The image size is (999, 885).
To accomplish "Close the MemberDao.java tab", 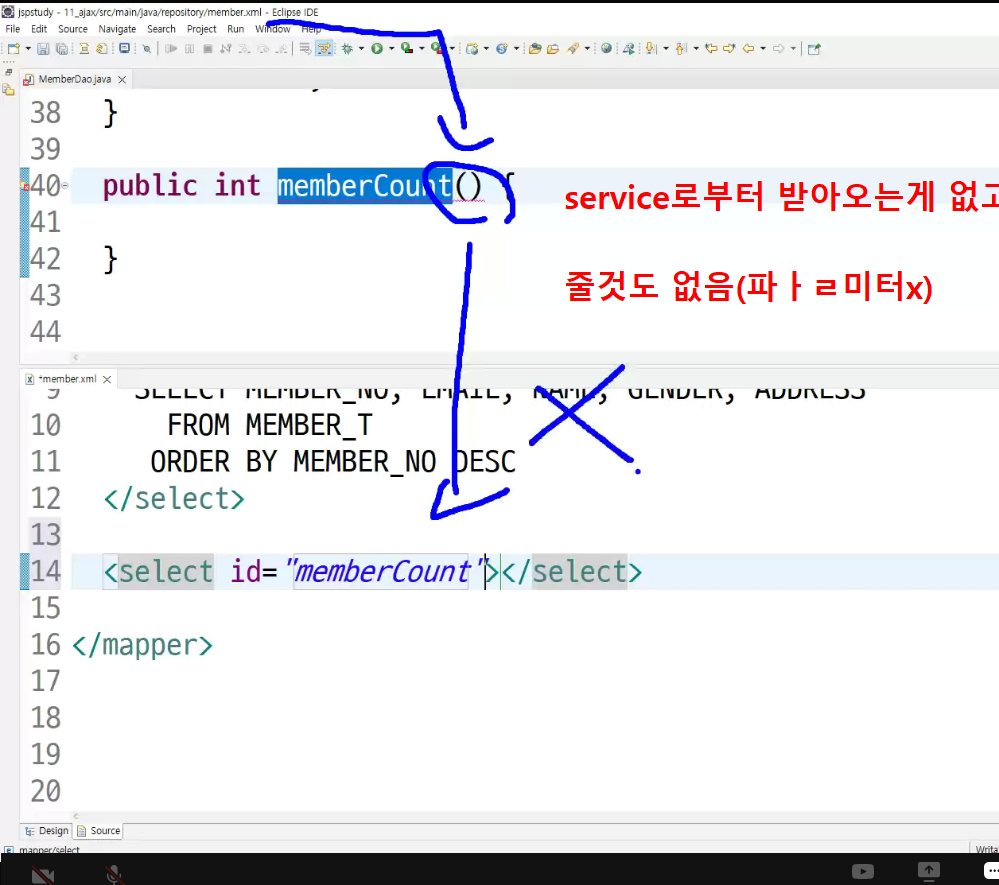I will coord(122,80).
